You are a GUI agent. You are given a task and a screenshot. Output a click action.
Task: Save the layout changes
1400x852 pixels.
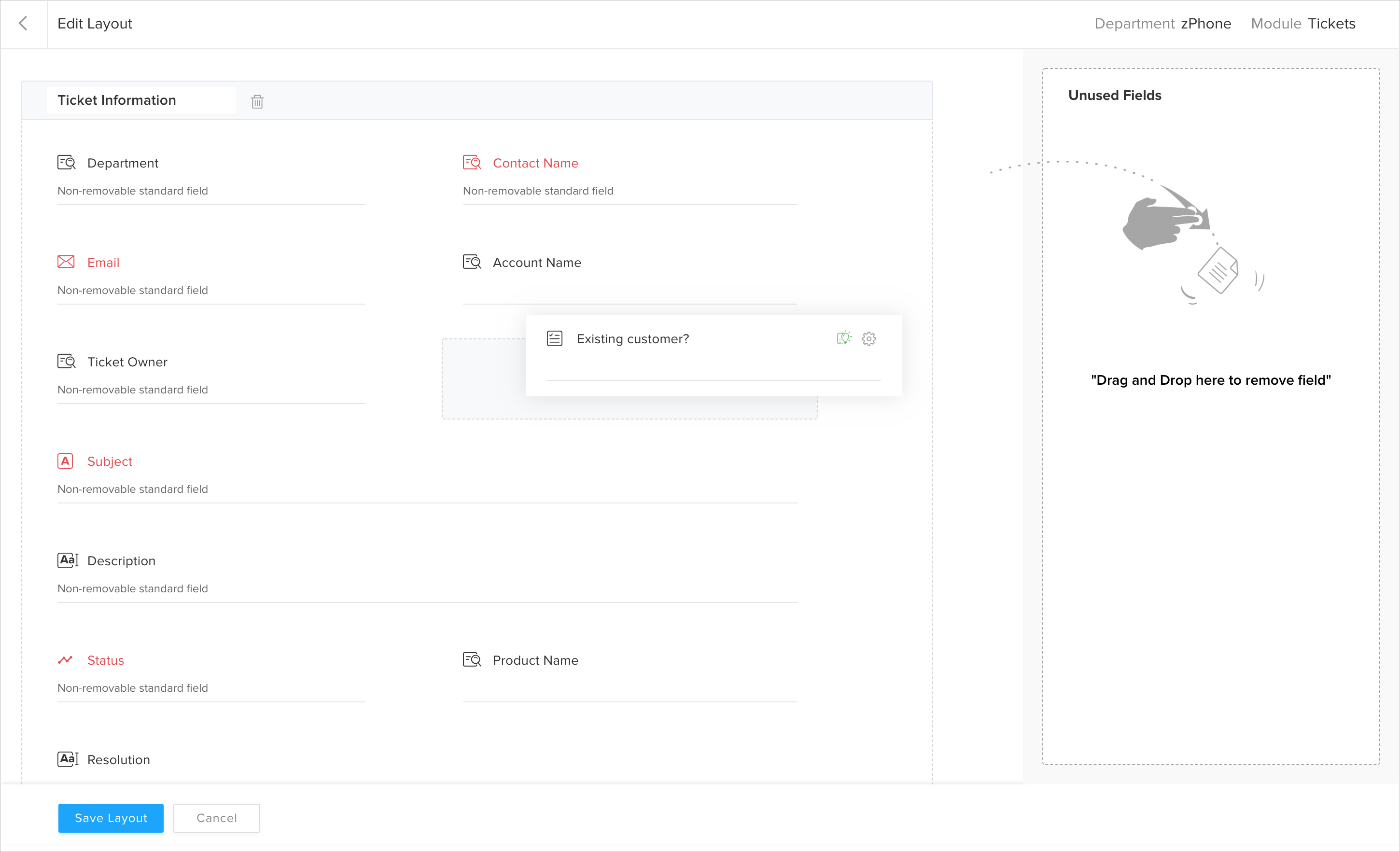coord(111,818)
